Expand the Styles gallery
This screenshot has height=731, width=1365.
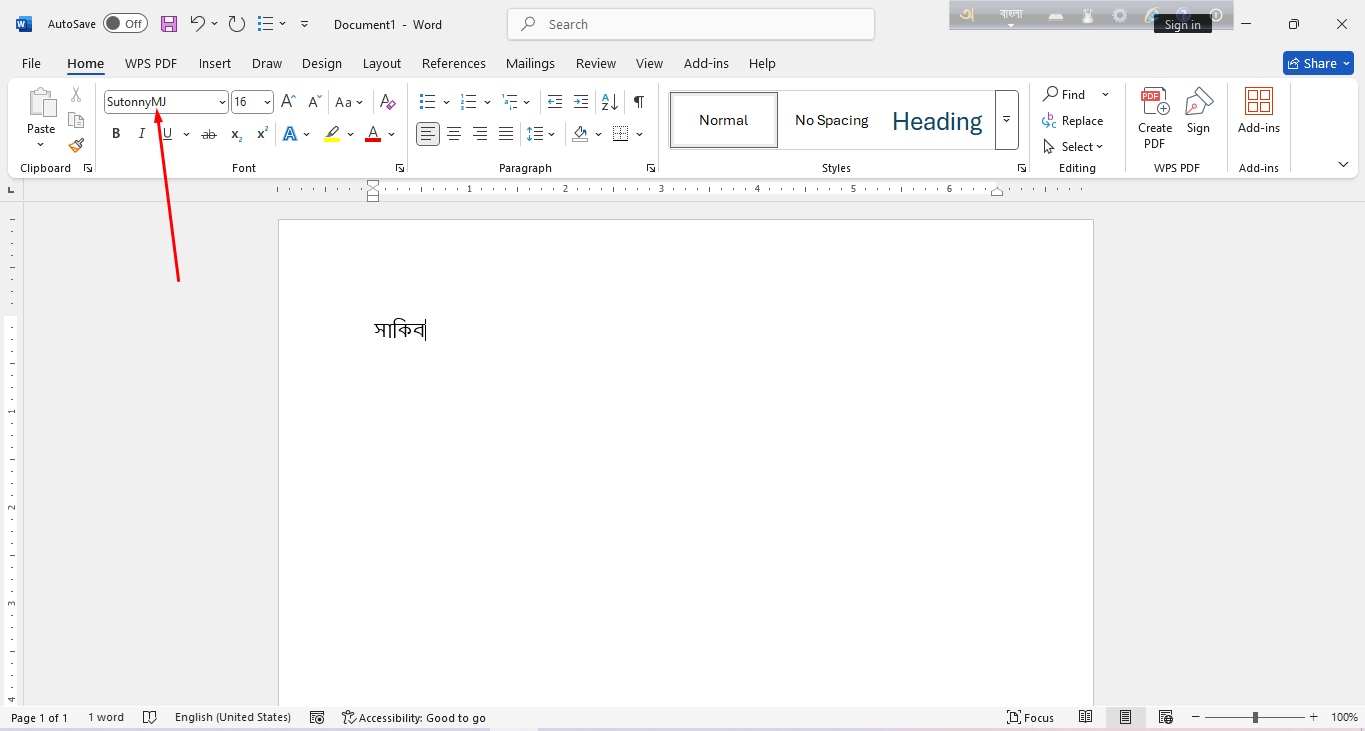coord(1006,120)
